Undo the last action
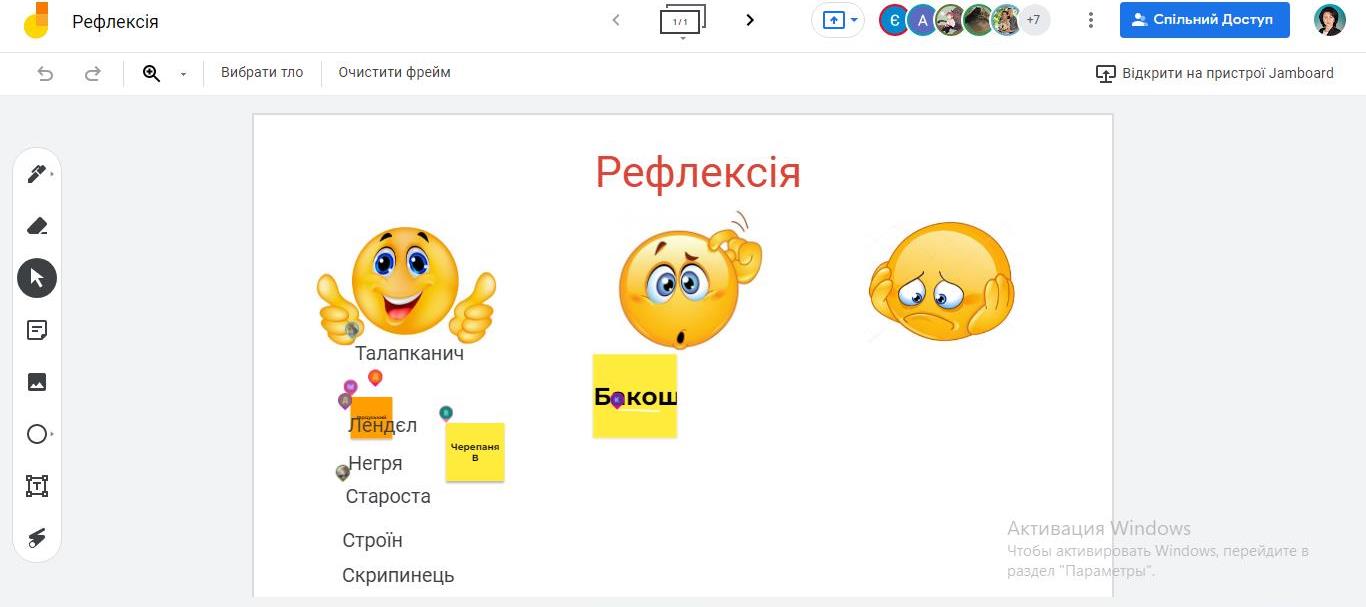 click(x=45, y=73)
